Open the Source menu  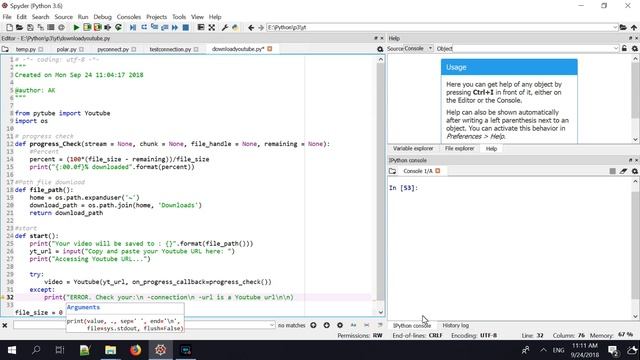(64, 17)
